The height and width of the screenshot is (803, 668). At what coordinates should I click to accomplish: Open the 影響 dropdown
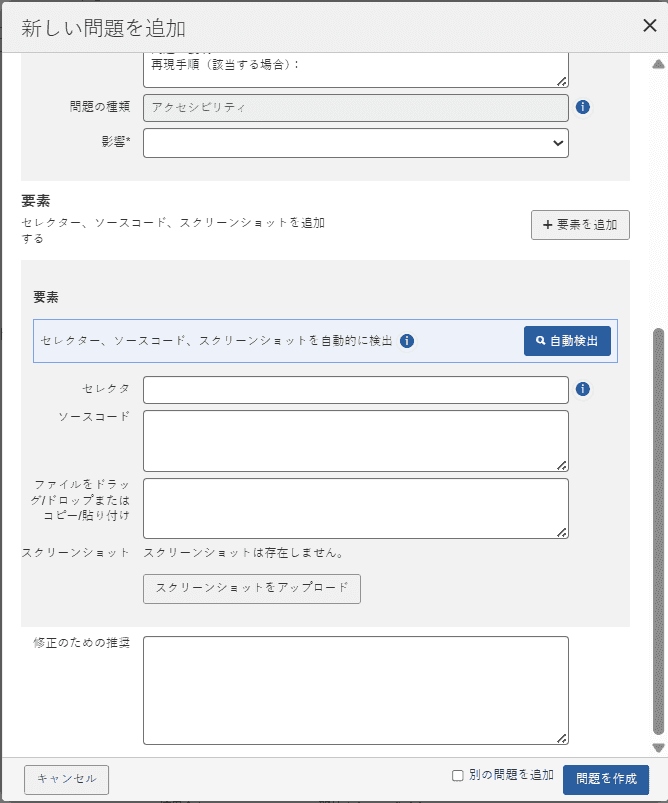tap(355, 143)
